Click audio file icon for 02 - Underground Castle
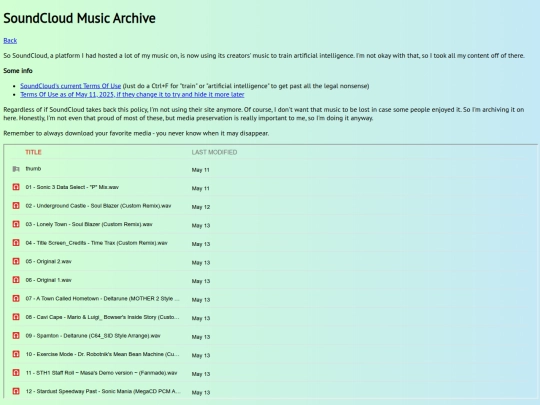 click(x=16, y=206)
